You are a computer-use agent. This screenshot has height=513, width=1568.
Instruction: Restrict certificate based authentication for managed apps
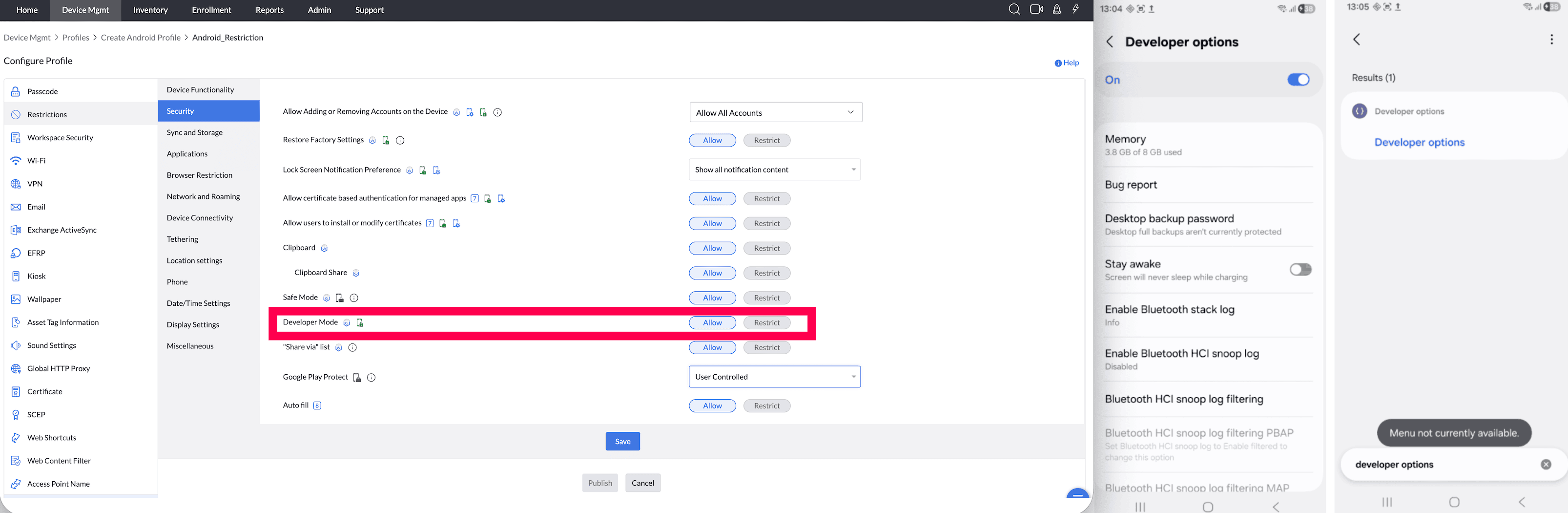click(766, 199)
